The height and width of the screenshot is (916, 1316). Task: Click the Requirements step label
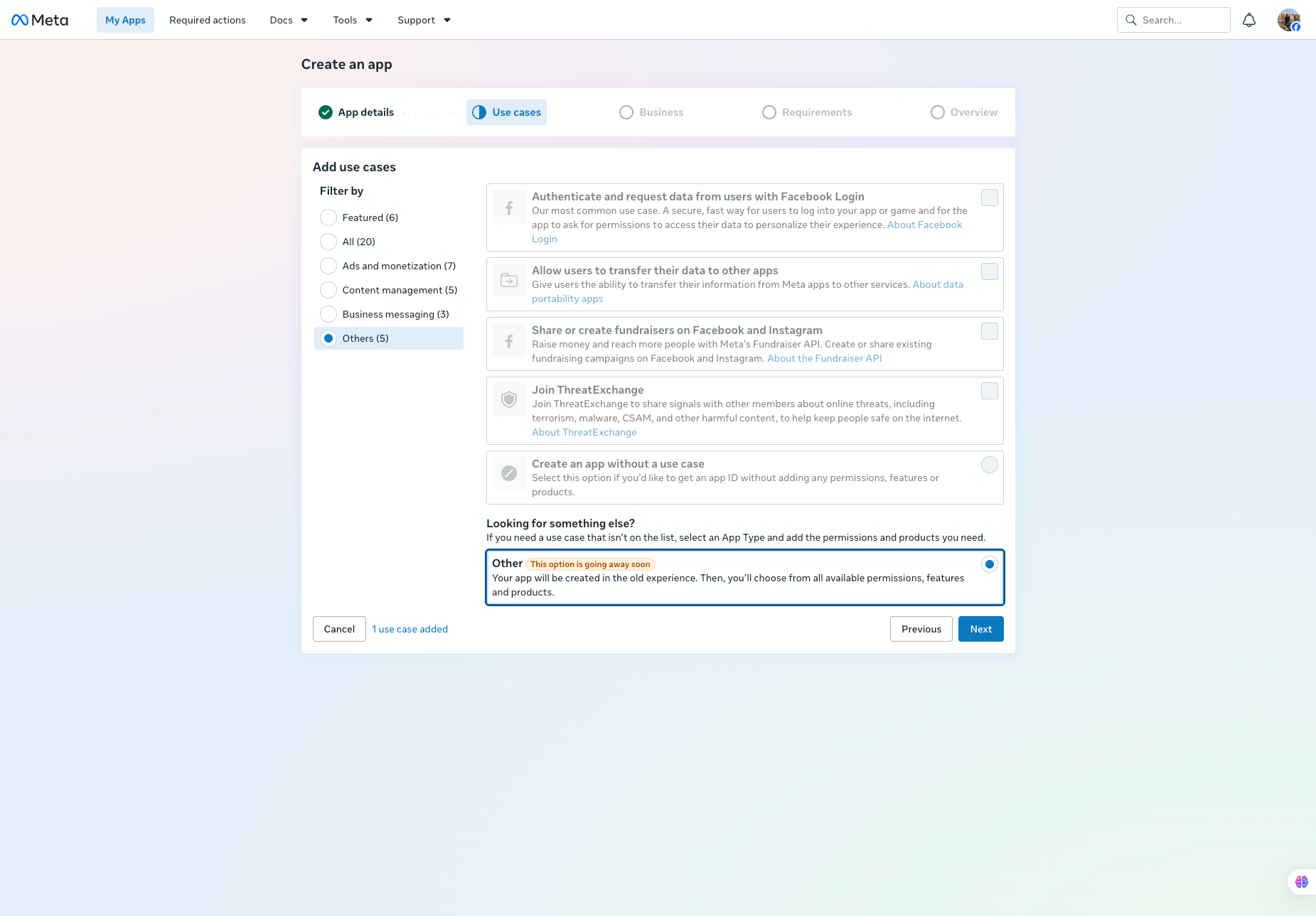817,112
